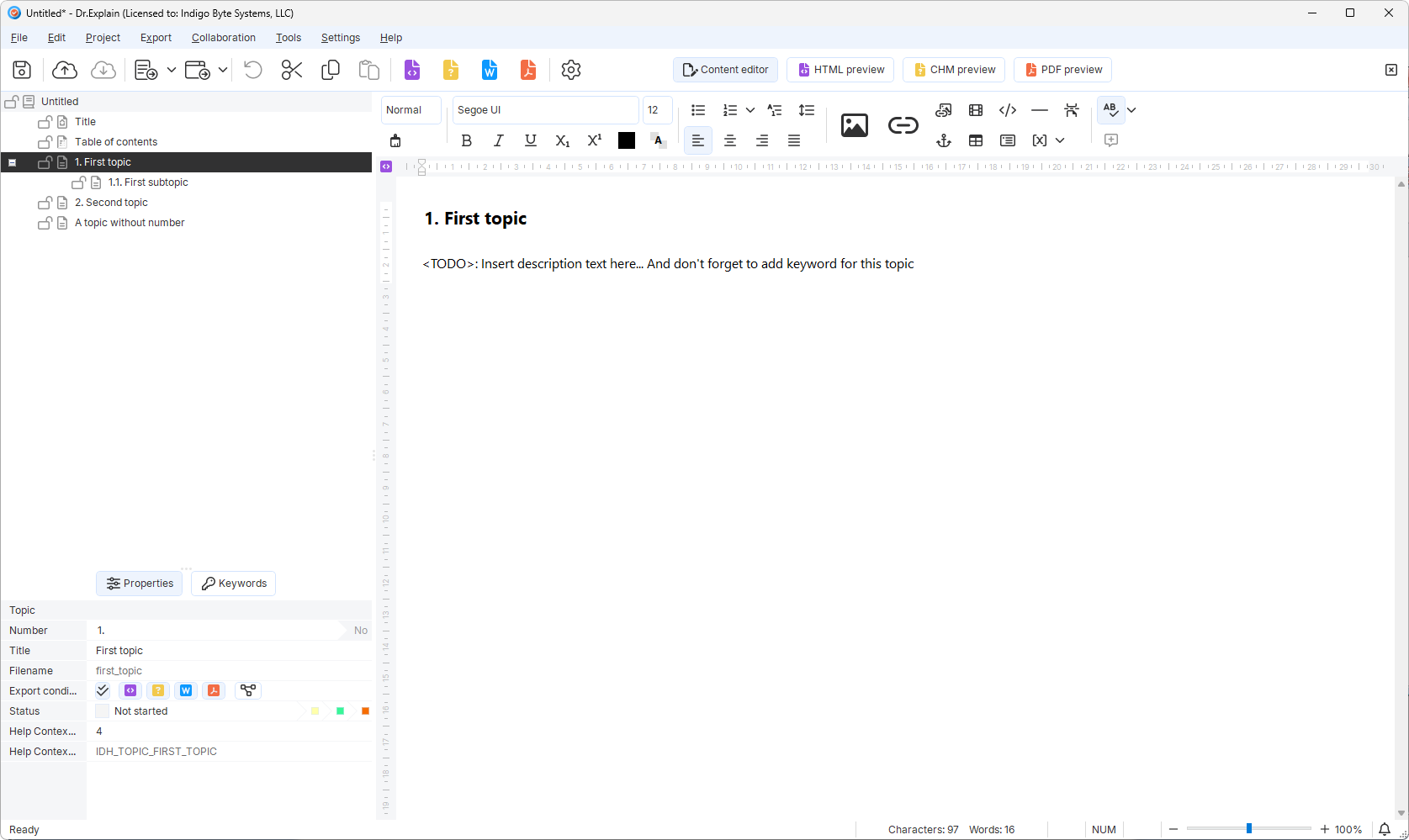Open settings with the gear icon

point(571,70)
